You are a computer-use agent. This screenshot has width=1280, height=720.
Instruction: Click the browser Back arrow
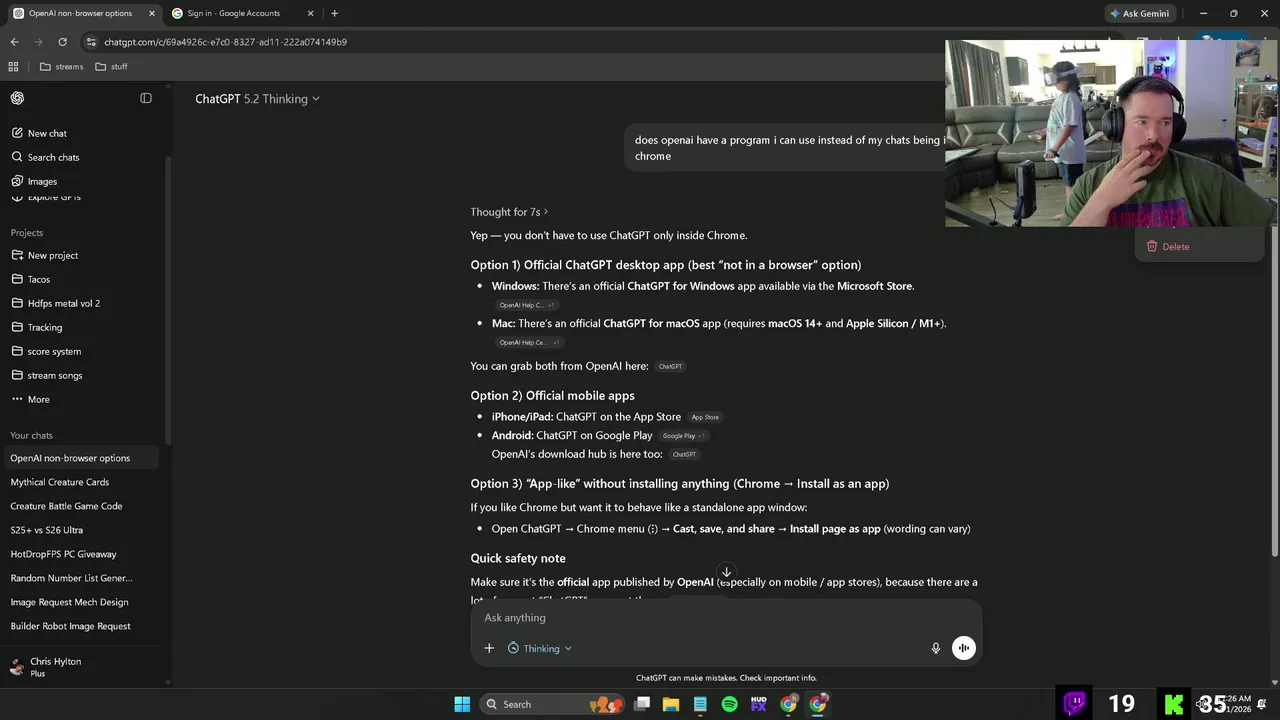pyautogui.click(x=14, y=42)
